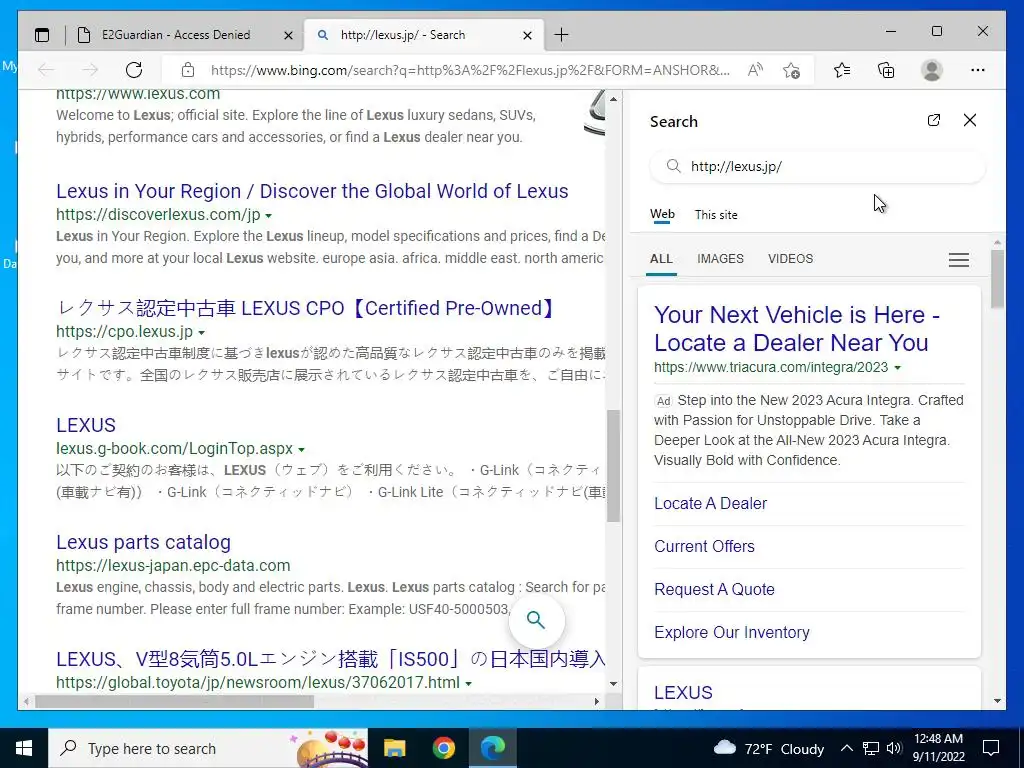Open Collections panel
The width and height of the screenshot is (1024, 768).
886,70
